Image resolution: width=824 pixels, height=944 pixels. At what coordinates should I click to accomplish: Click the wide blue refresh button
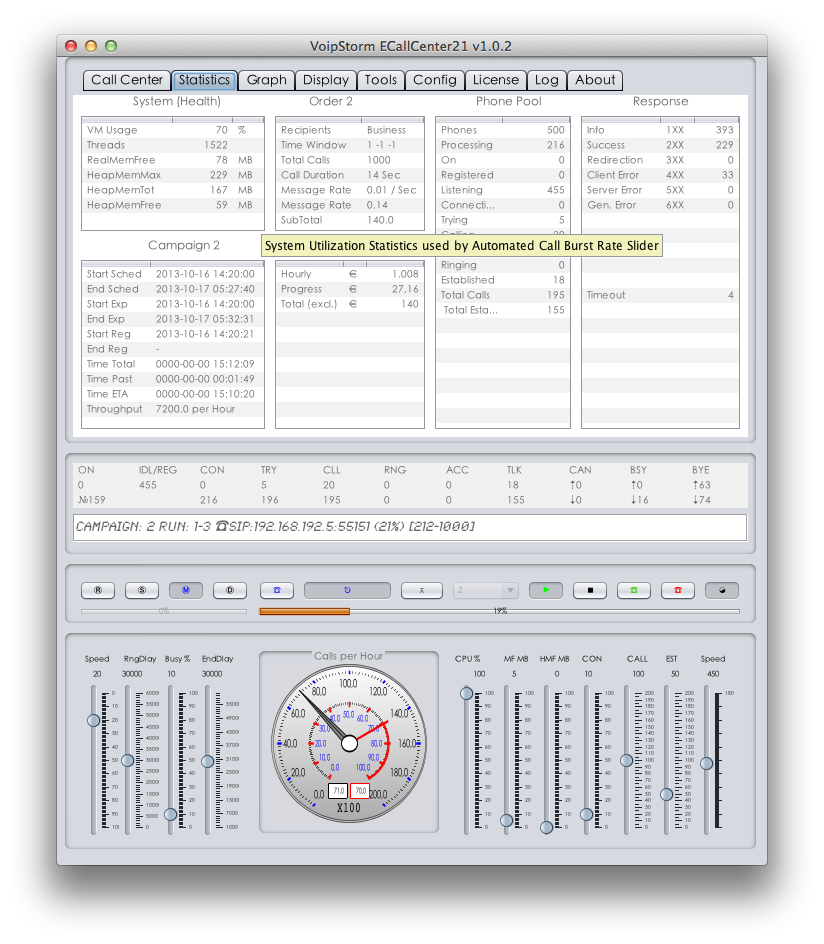point(347,591)
